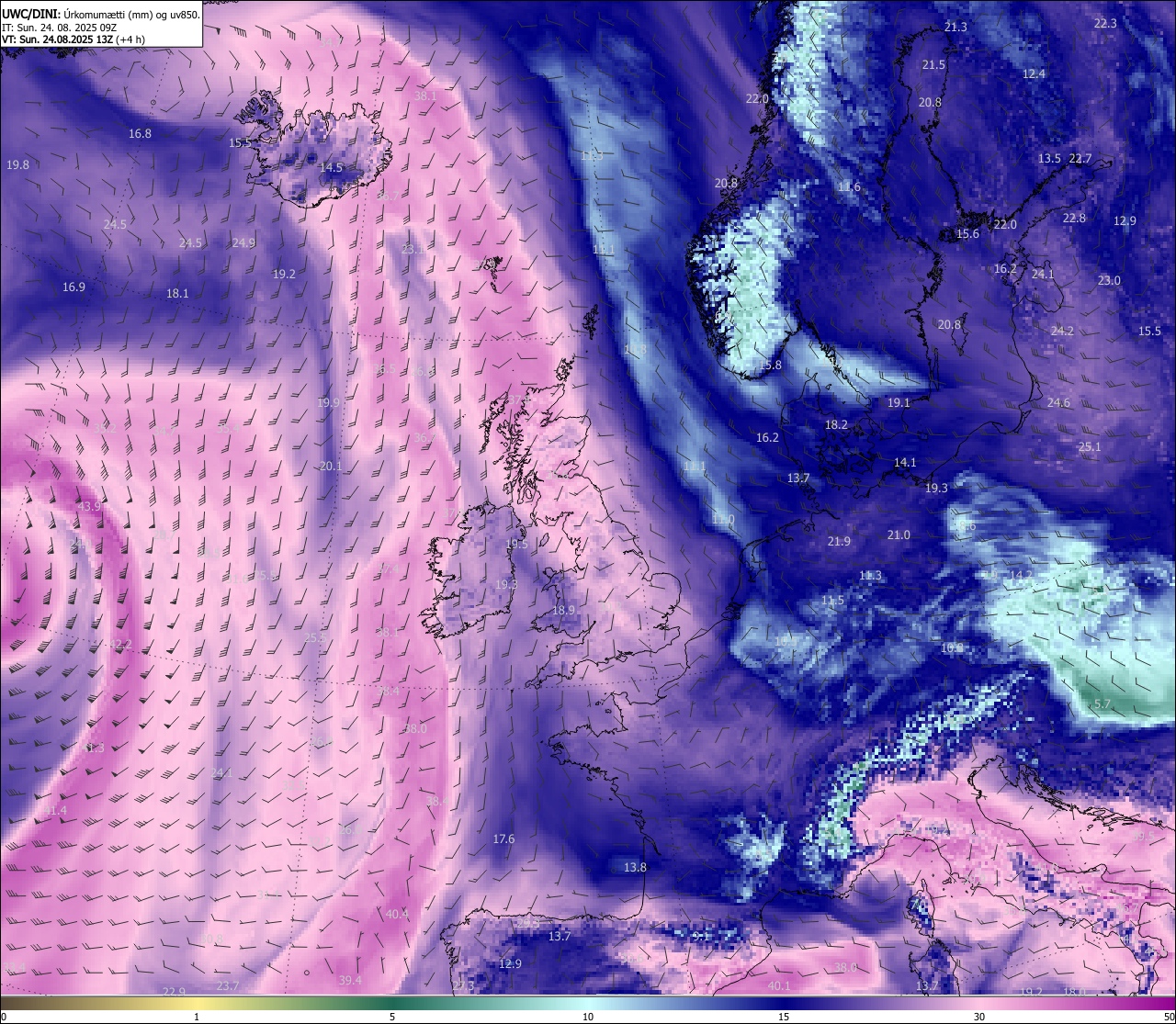Click the IT: Sun. 24. 08. 2025 09Z line
This screenshot has height=1024, width=1176.
(x=59, y=28)
